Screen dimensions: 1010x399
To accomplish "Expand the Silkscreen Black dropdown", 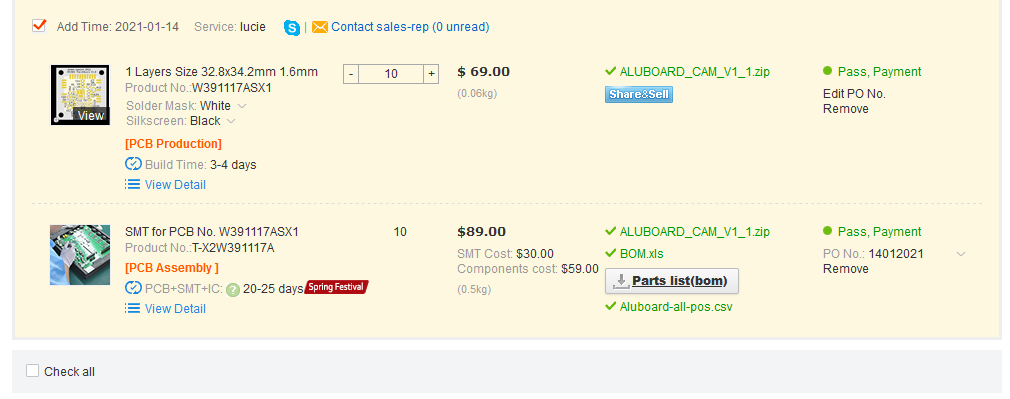I will coord(231,121).
